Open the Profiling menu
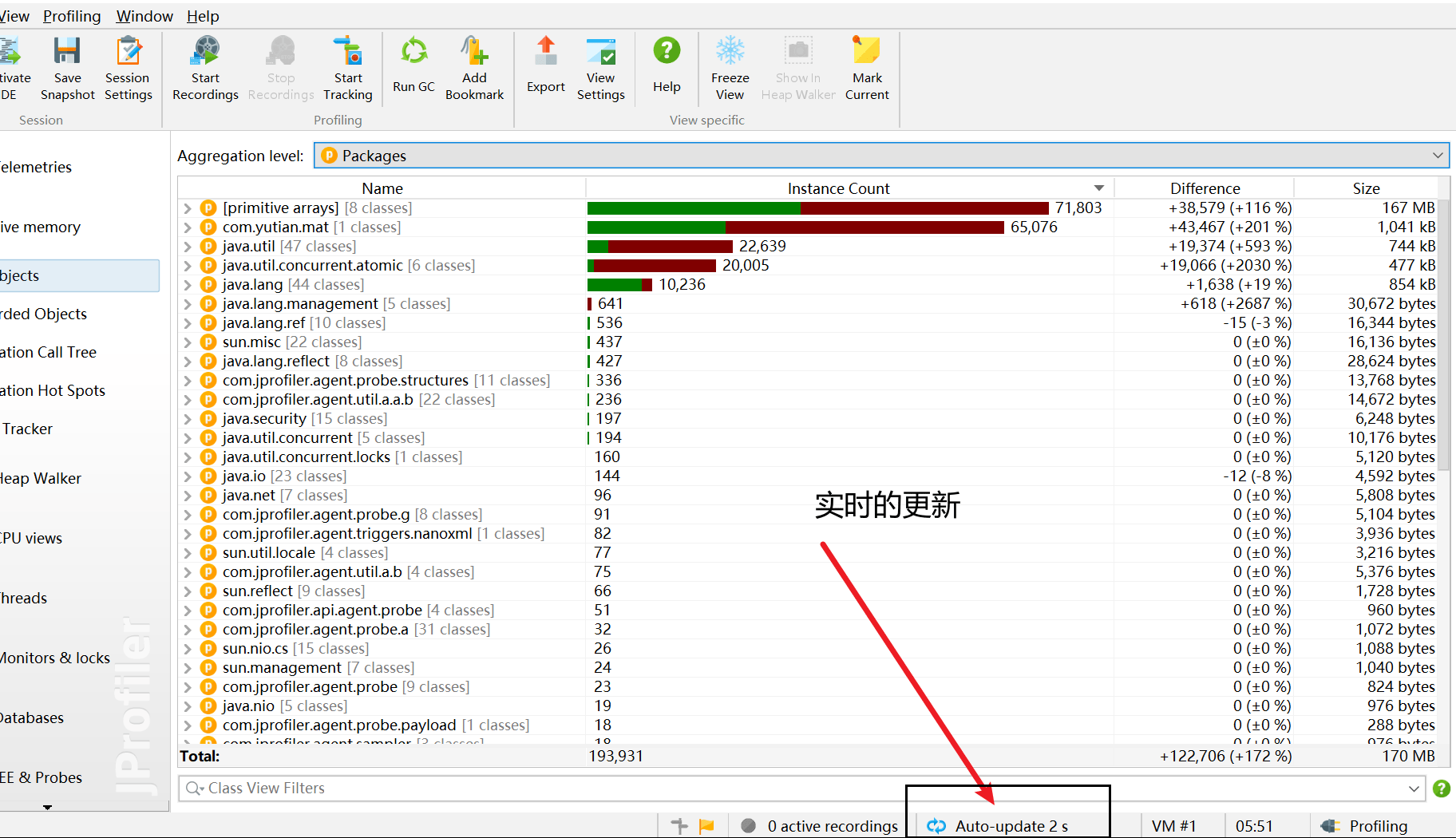Image resolution: width=1456 pixels, height=838 pixels. coord(72,16)
